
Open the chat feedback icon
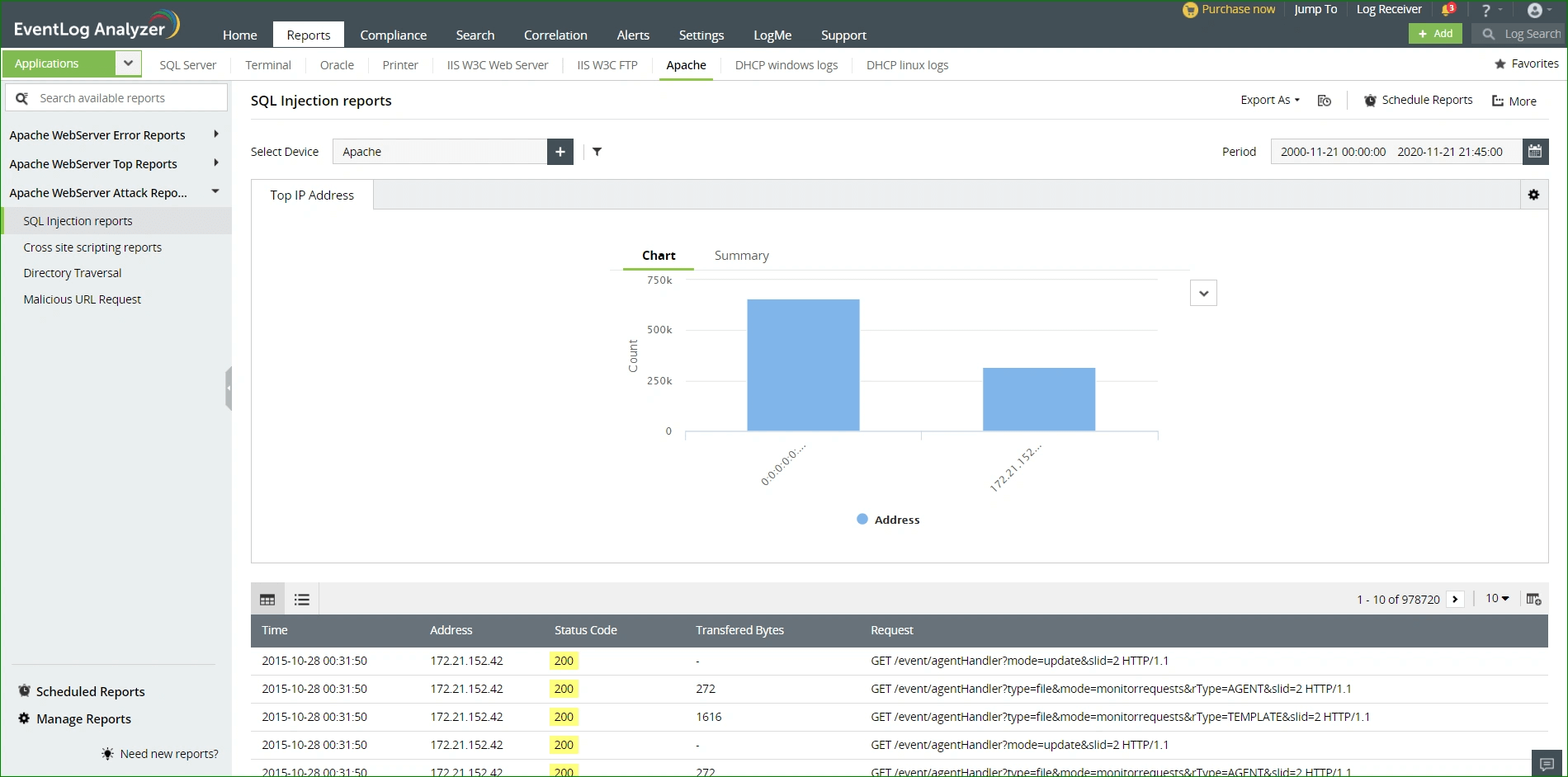point(1547,764)
